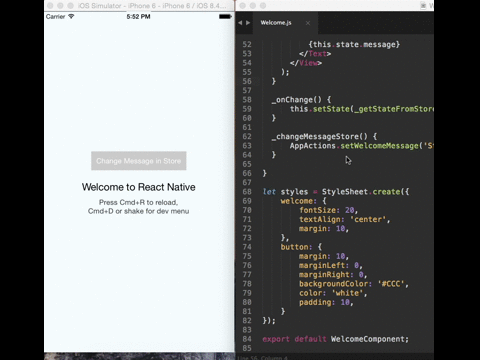Image resolution: width=480 pixels, height=360 pixels.
Task: Click AppActions in line 63
Action: click(x=313, y=146)
